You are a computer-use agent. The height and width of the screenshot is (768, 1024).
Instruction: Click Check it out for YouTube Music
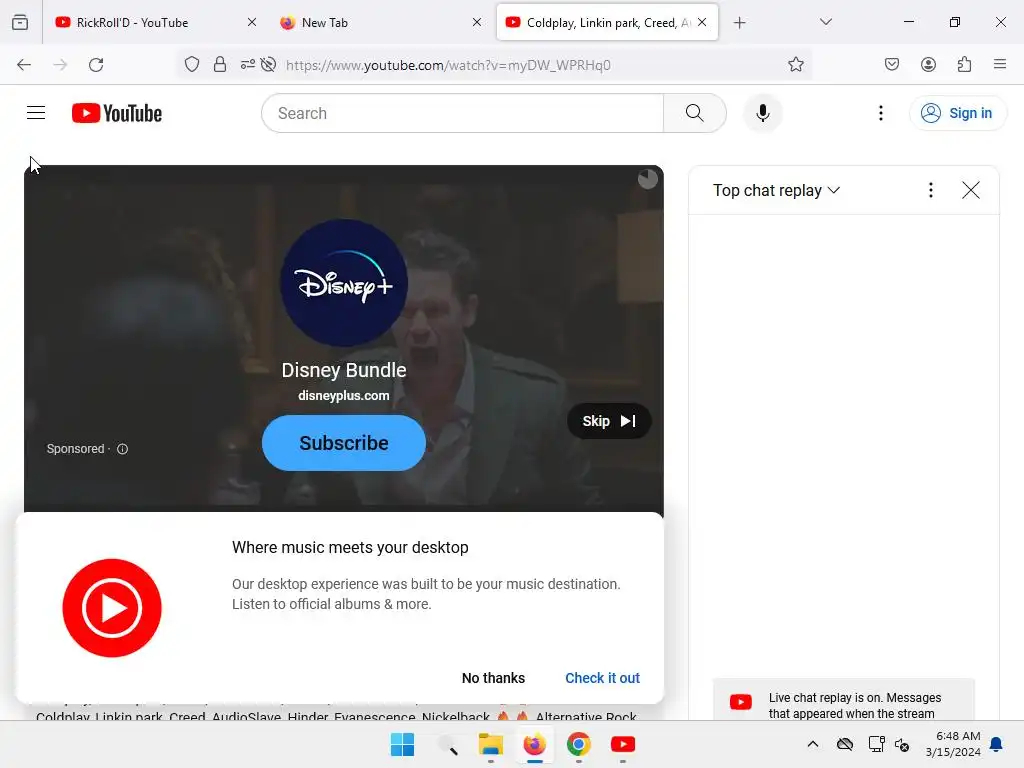602,678
